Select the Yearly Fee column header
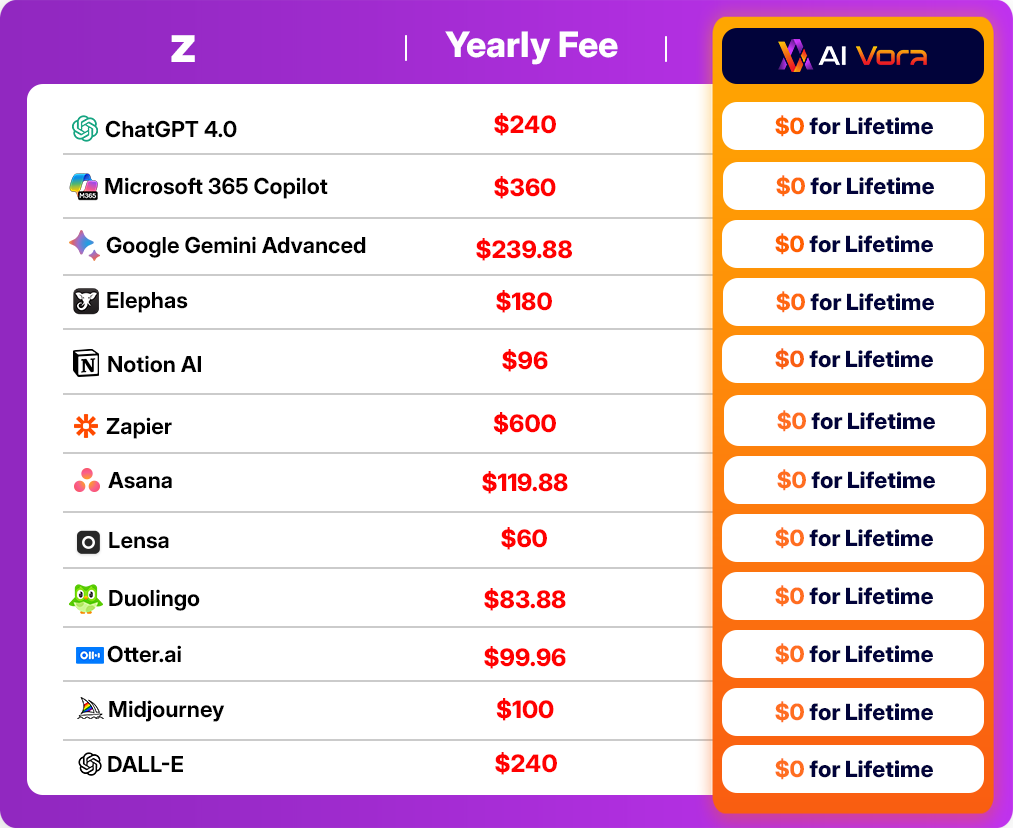The width and height of the screenshot is (1013, 828). click(x=531, y=46)
